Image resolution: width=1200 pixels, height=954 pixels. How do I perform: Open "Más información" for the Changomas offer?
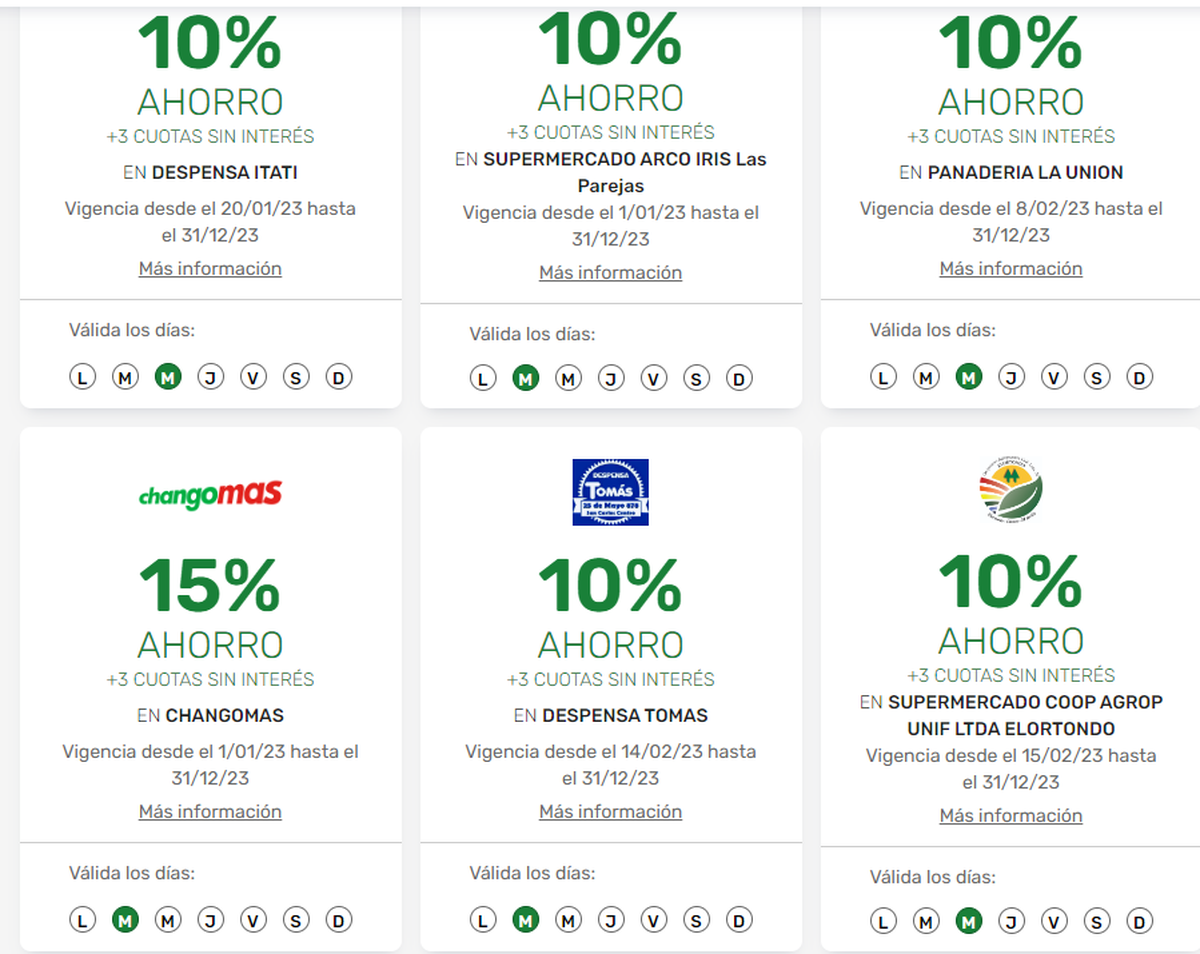pyautogui.click(x=210, y=812)
